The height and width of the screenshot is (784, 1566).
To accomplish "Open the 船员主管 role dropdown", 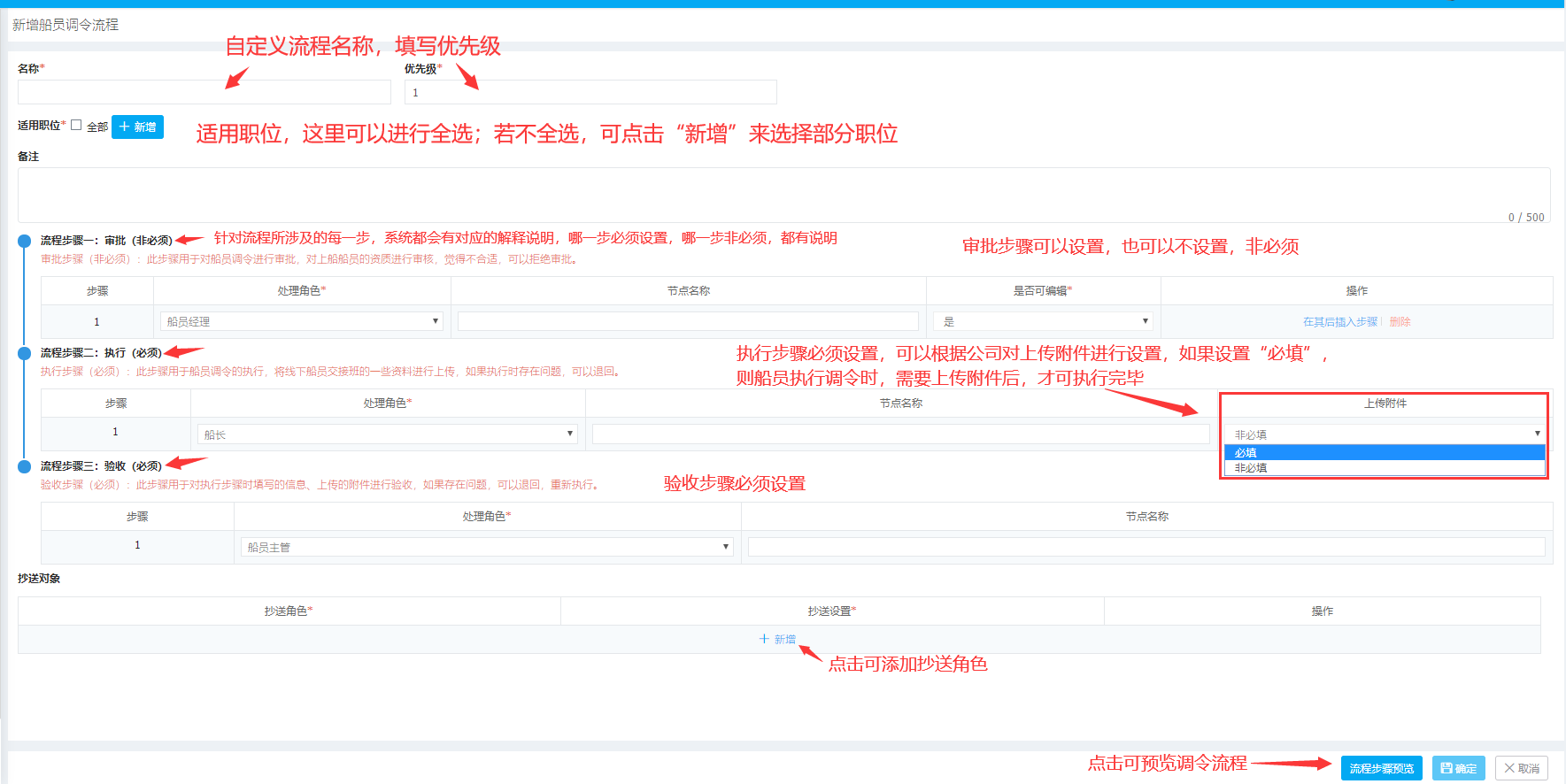I will (487, 547).
